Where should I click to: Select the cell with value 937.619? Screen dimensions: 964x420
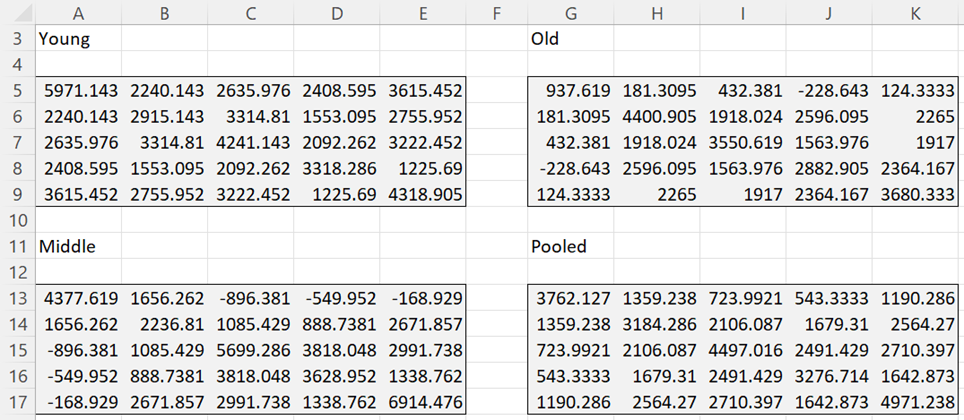tap(570, 90)
